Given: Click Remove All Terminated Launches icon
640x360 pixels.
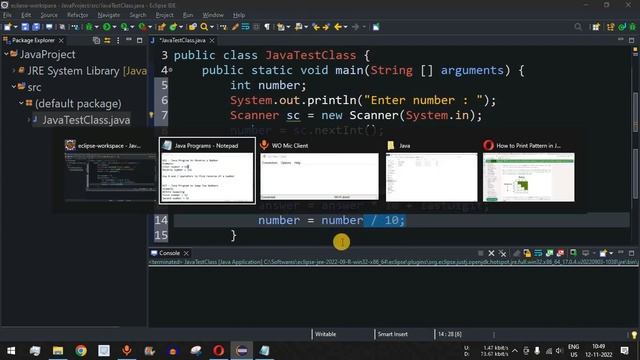Looking at the screenshot, I should tap(502, 253).
